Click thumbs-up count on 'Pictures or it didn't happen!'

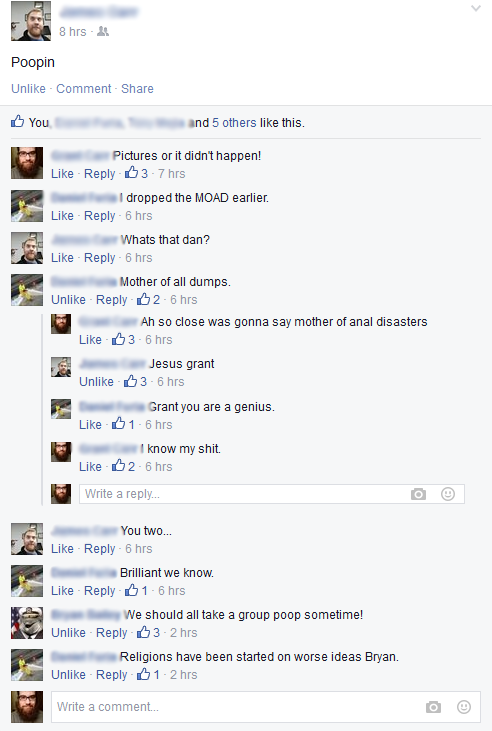[136, 173]
